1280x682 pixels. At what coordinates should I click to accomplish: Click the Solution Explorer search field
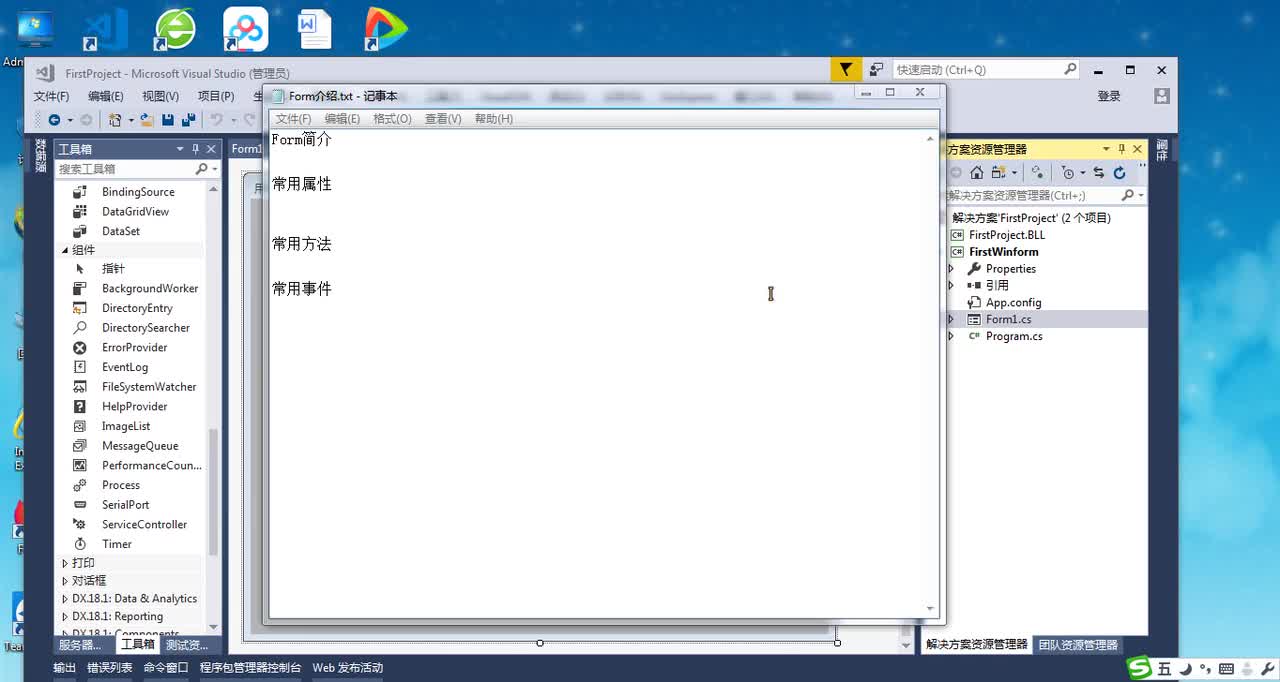[1034, 195]
